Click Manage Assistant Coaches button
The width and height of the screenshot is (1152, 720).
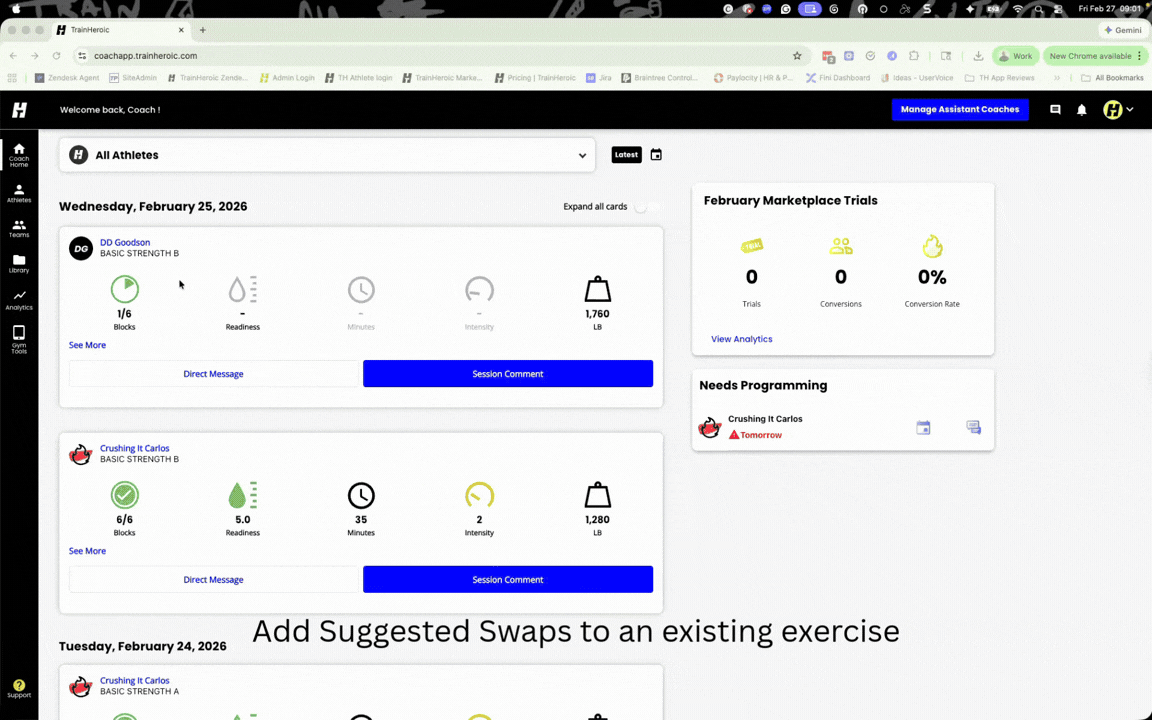coord(960,109)
